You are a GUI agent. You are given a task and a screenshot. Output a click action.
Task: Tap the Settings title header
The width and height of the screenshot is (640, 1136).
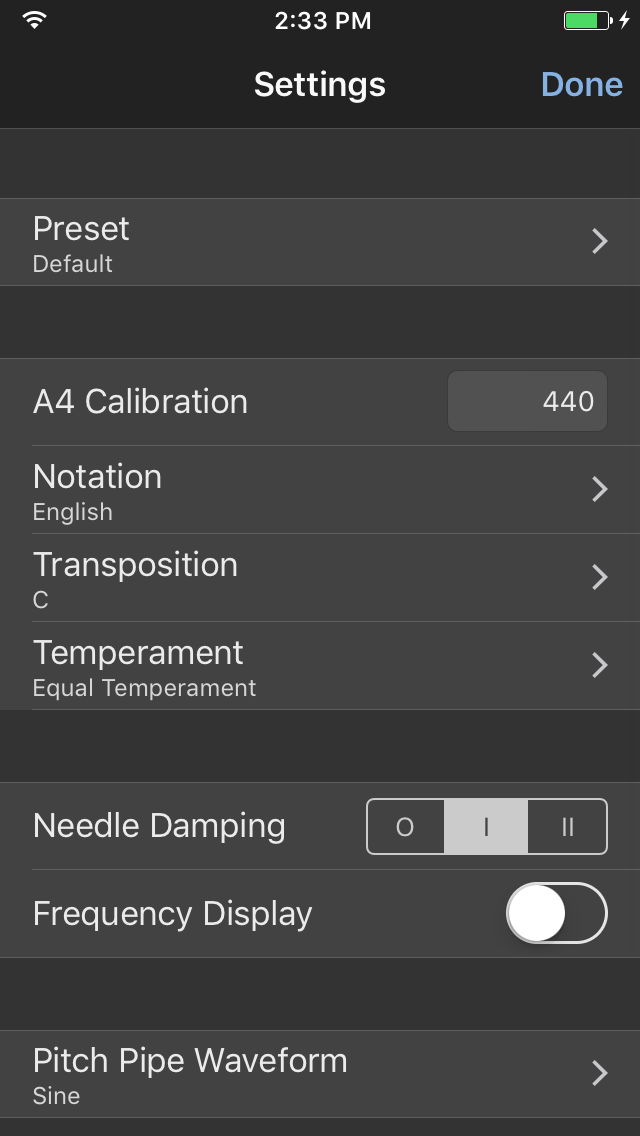[x=319, y=84]
